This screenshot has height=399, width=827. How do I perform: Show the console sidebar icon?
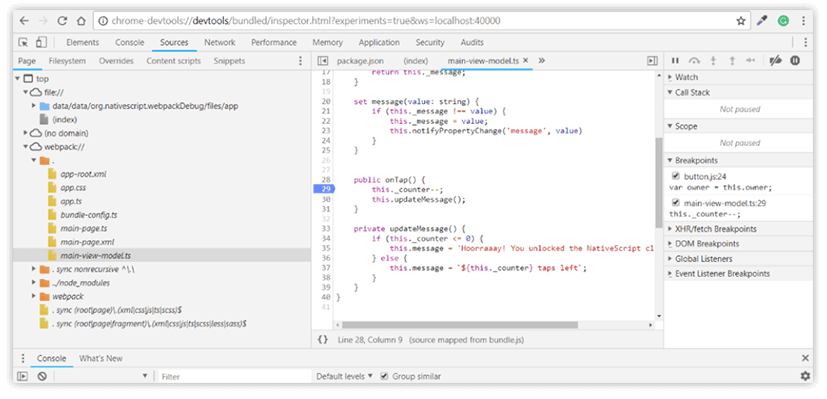tap(23, 376)
